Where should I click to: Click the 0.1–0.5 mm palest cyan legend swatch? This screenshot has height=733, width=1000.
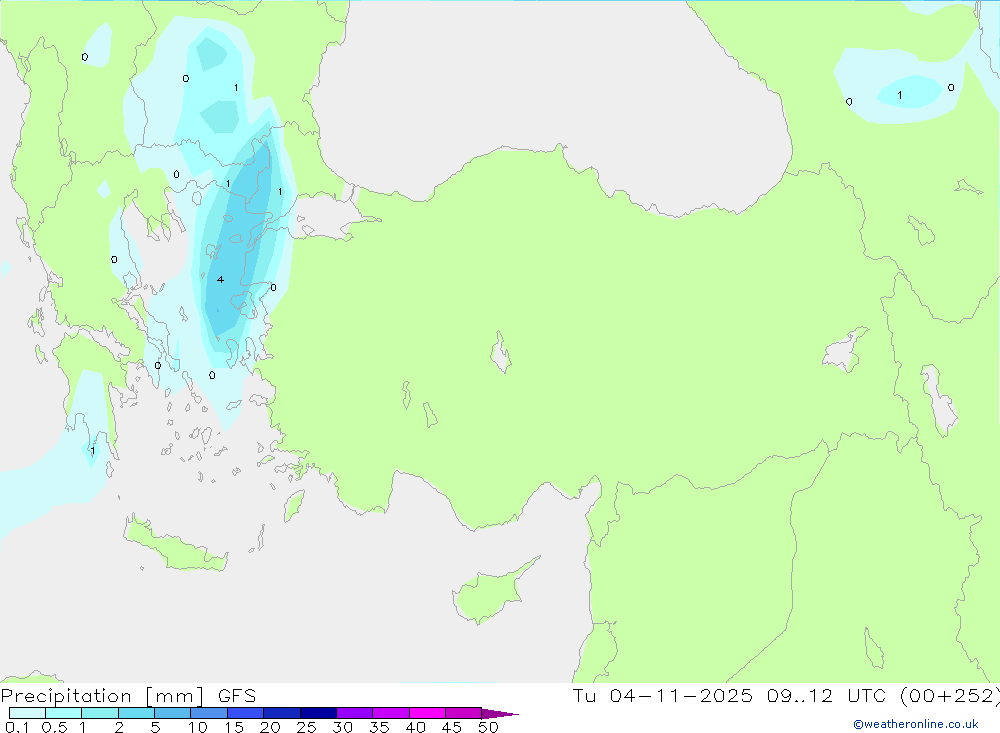[27, 713]
